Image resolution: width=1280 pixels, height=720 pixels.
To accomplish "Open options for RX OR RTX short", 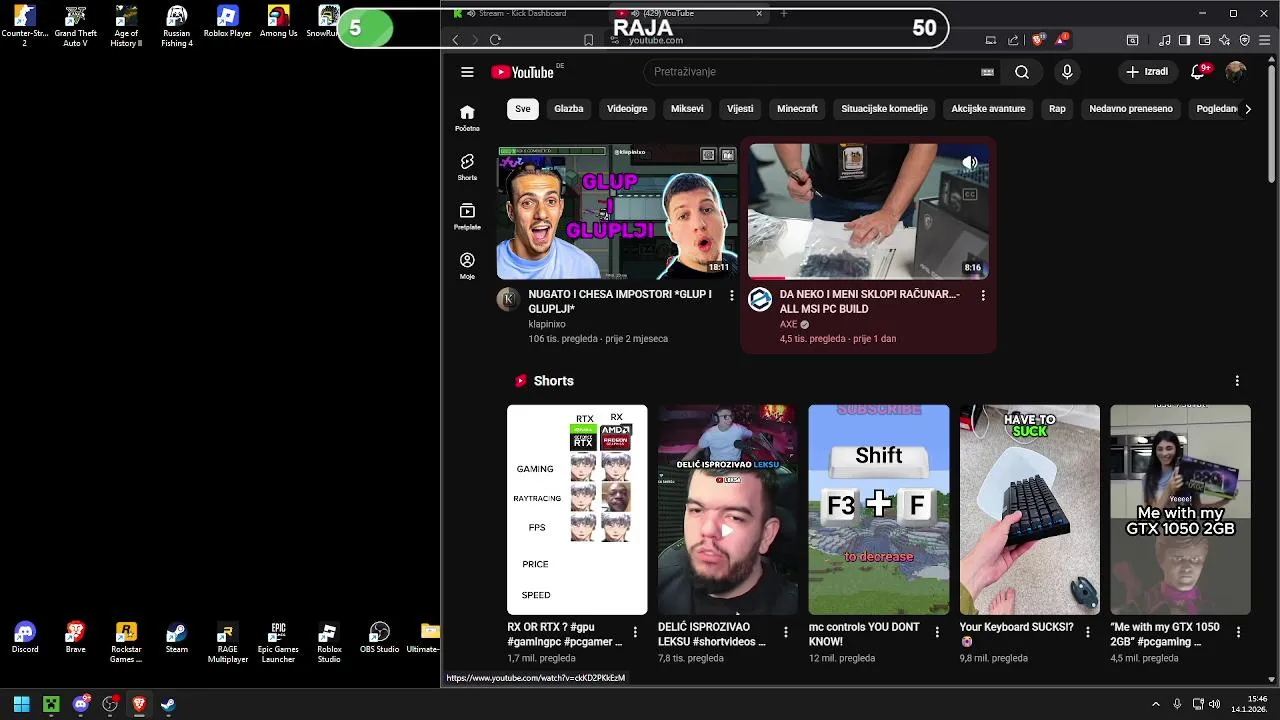I will pyautogui.click(x=635, y=633).
